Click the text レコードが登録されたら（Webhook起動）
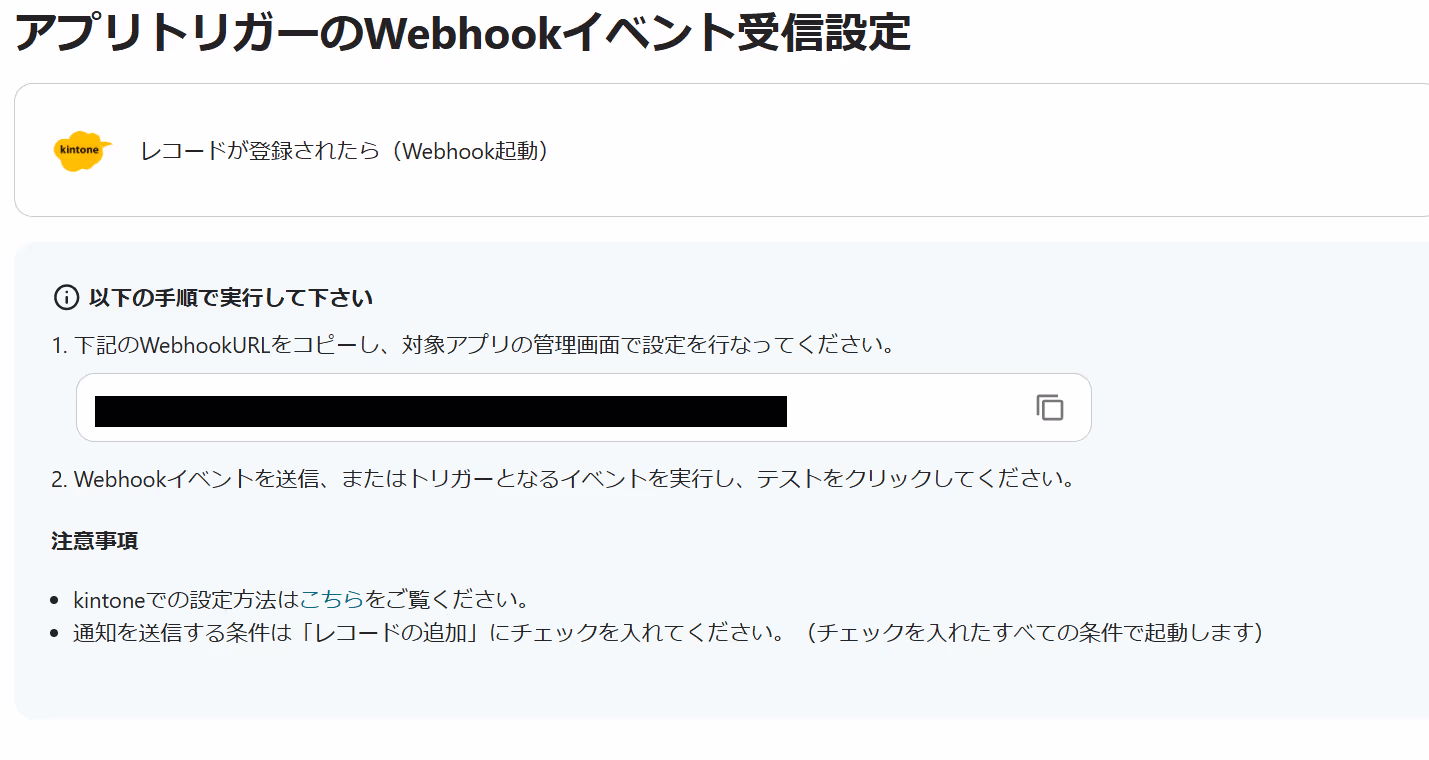The height and width of the screenshot is (760, 1429). pos(345,151)
